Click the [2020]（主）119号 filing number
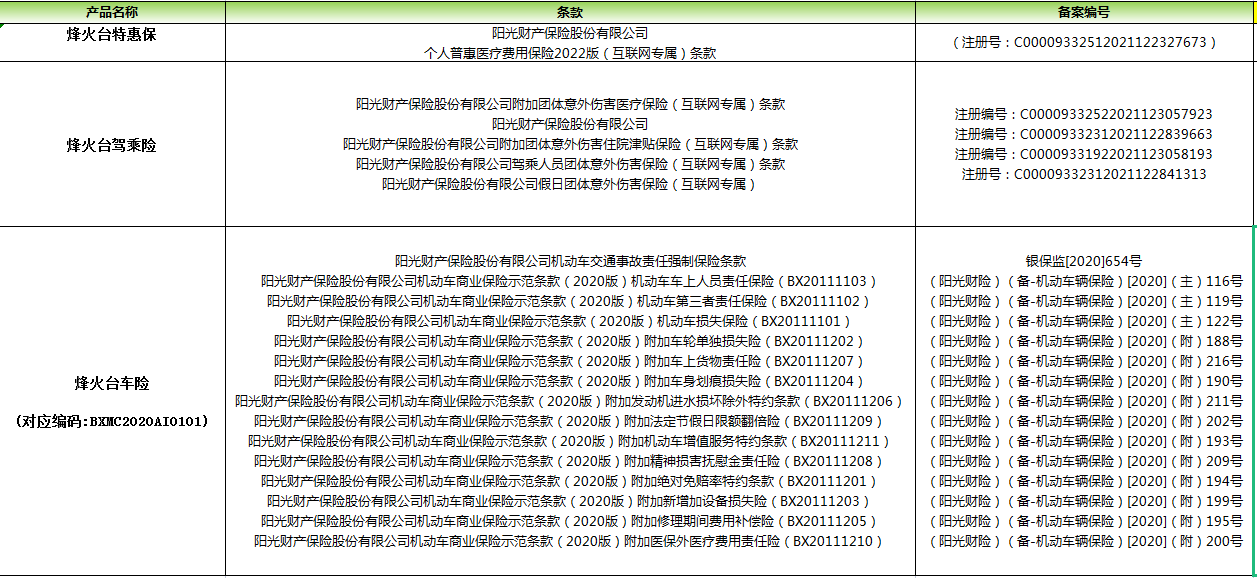This screenshot has width=1257, height=578. (1084, 301)
